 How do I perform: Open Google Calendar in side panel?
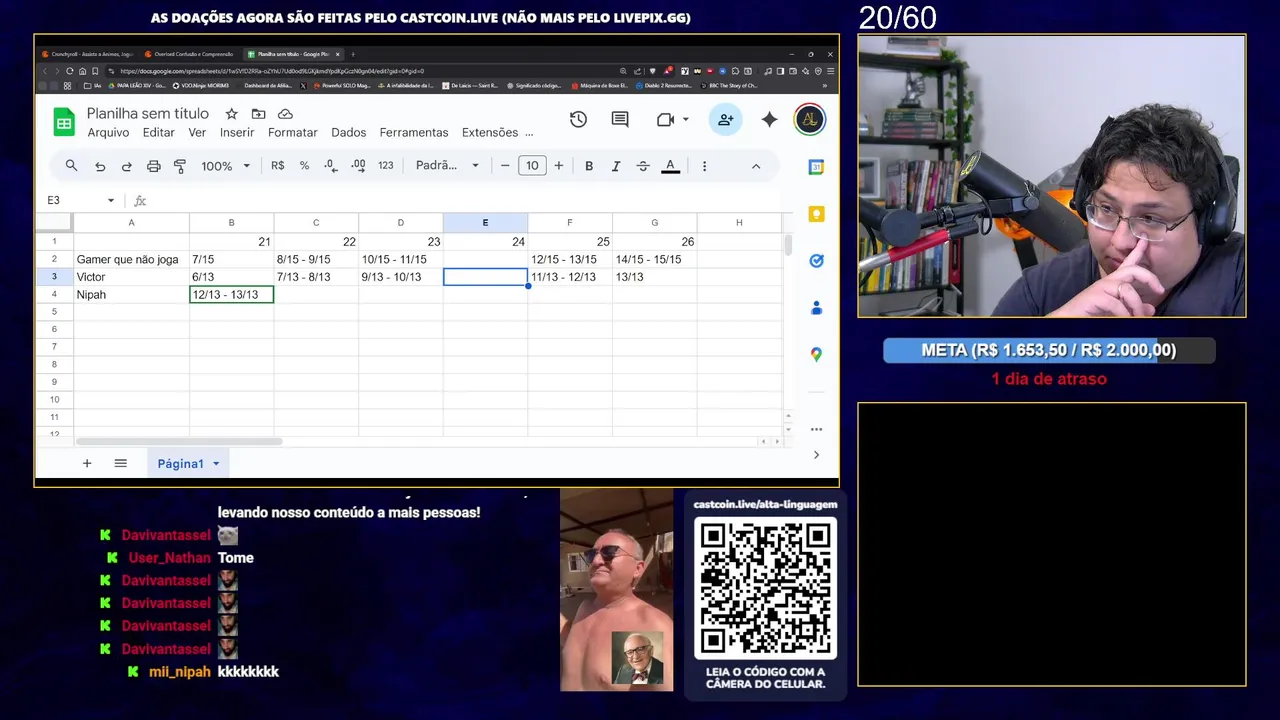click(x=816, y=167)
